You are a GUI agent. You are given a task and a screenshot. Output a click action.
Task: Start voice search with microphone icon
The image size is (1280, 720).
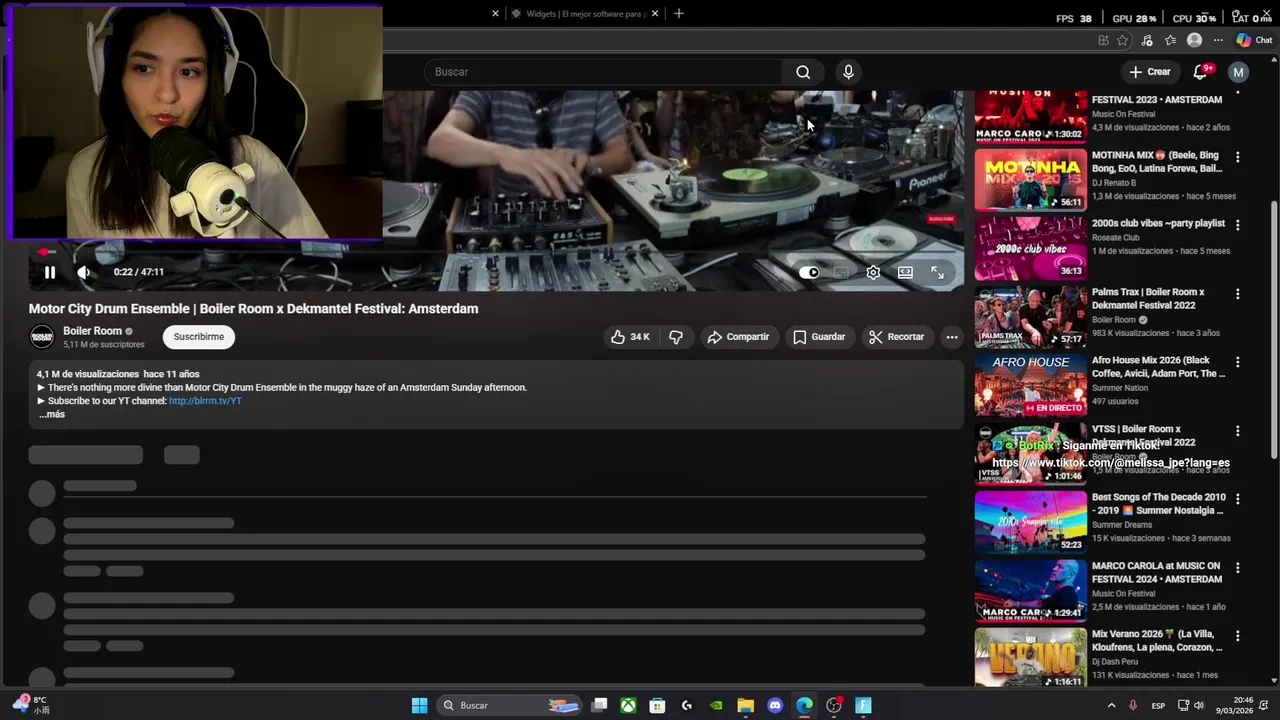pos(848,72)
